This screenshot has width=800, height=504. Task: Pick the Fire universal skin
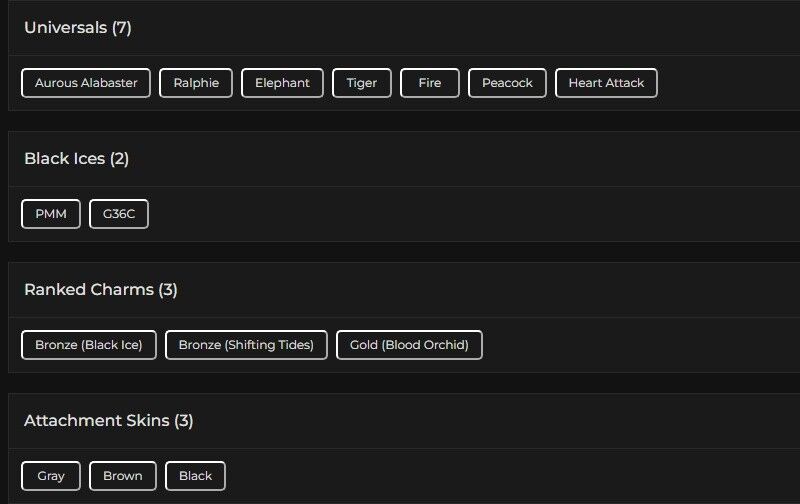point(430,83)
